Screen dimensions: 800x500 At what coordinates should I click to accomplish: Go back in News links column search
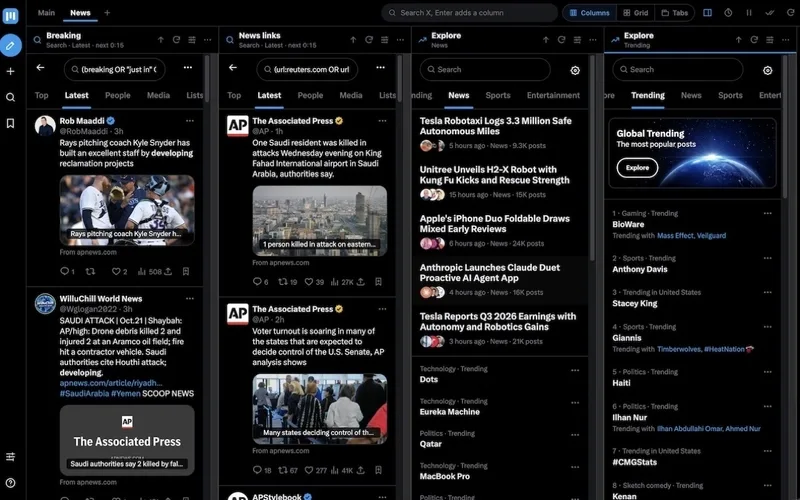pos(233,67)
